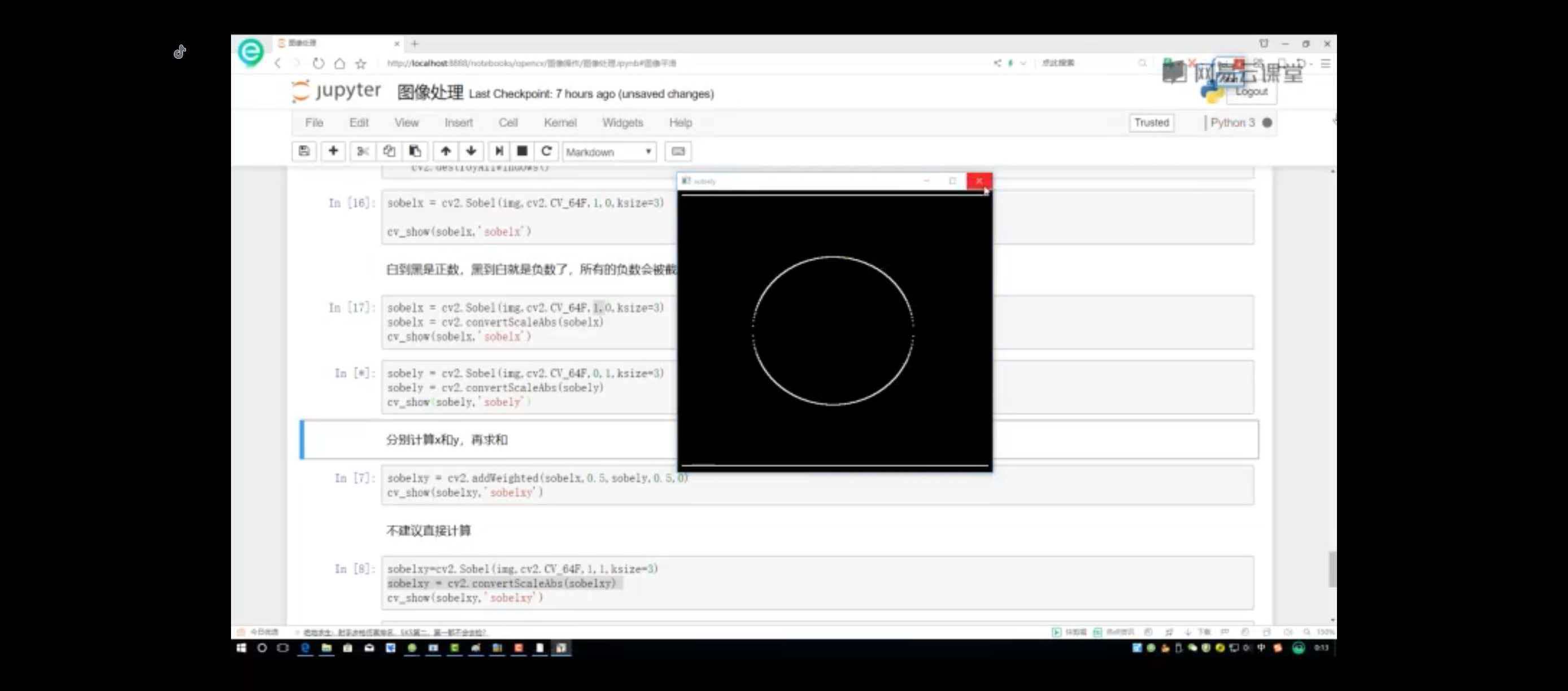This screenshot has height=691, width=1568.
Task: Select the In [16] code cell
Action: tap(817, 217)
